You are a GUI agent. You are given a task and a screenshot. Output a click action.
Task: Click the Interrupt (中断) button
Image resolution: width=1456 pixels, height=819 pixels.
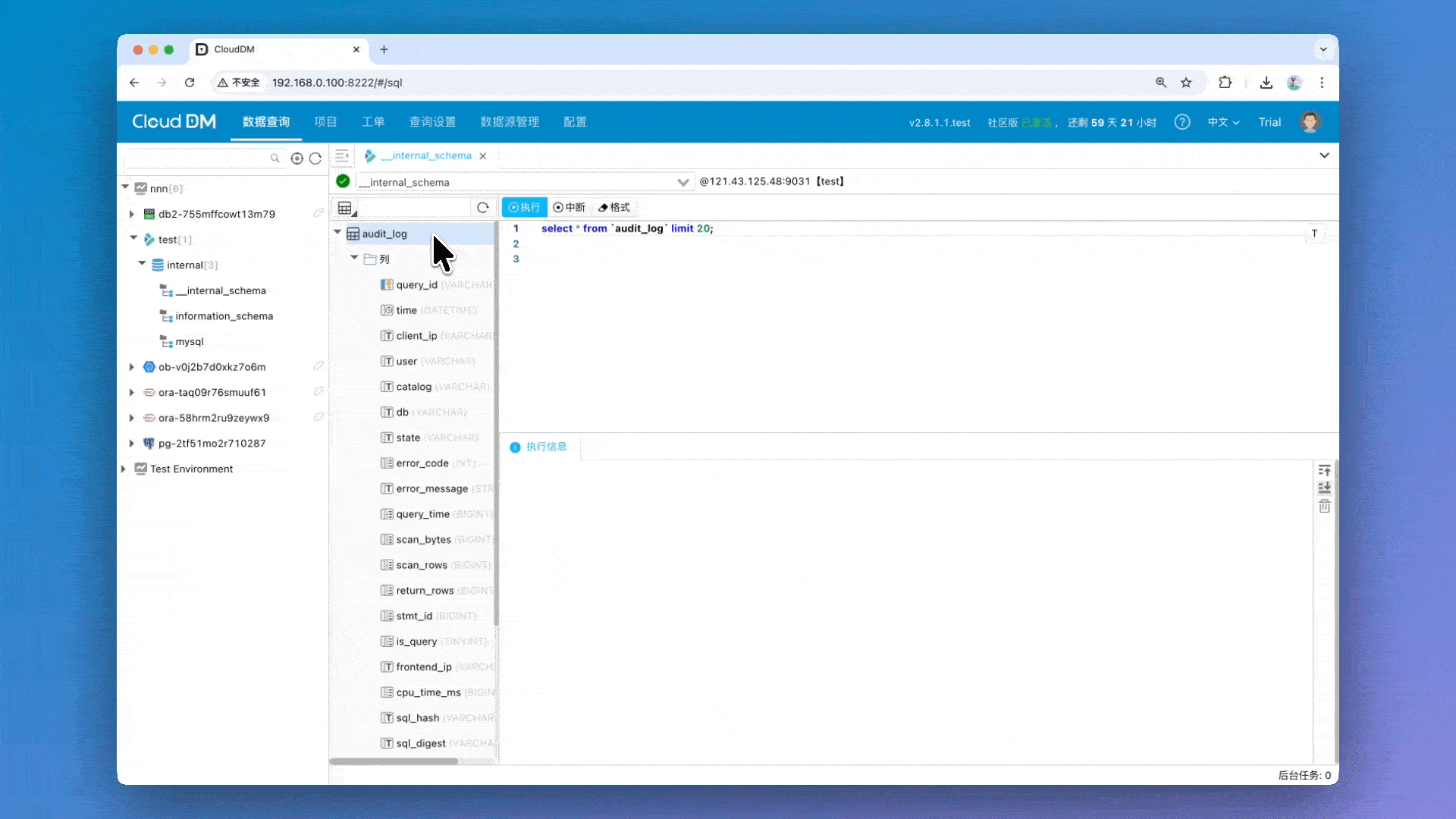coord(570,207)
